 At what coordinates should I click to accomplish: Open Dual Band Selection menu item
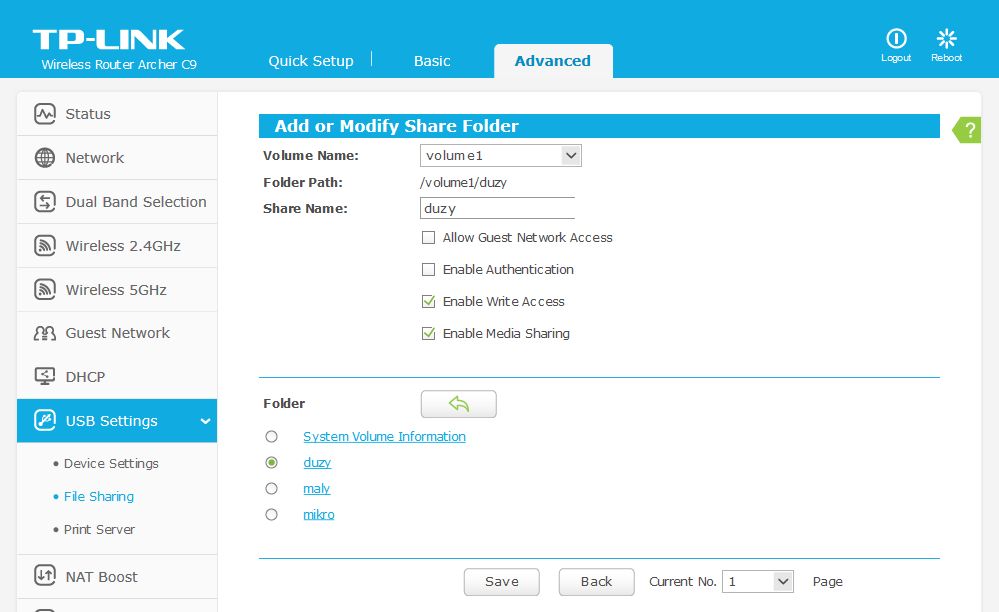pos(117,202)
